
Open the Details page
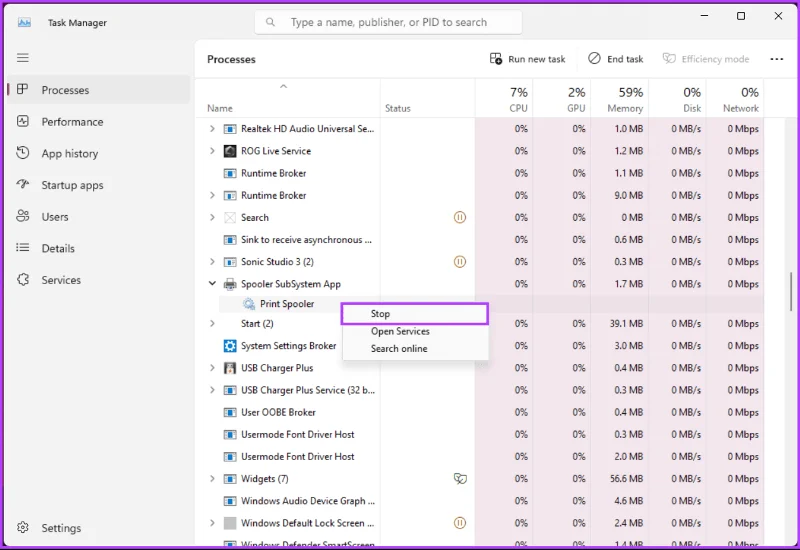[98, 248]
